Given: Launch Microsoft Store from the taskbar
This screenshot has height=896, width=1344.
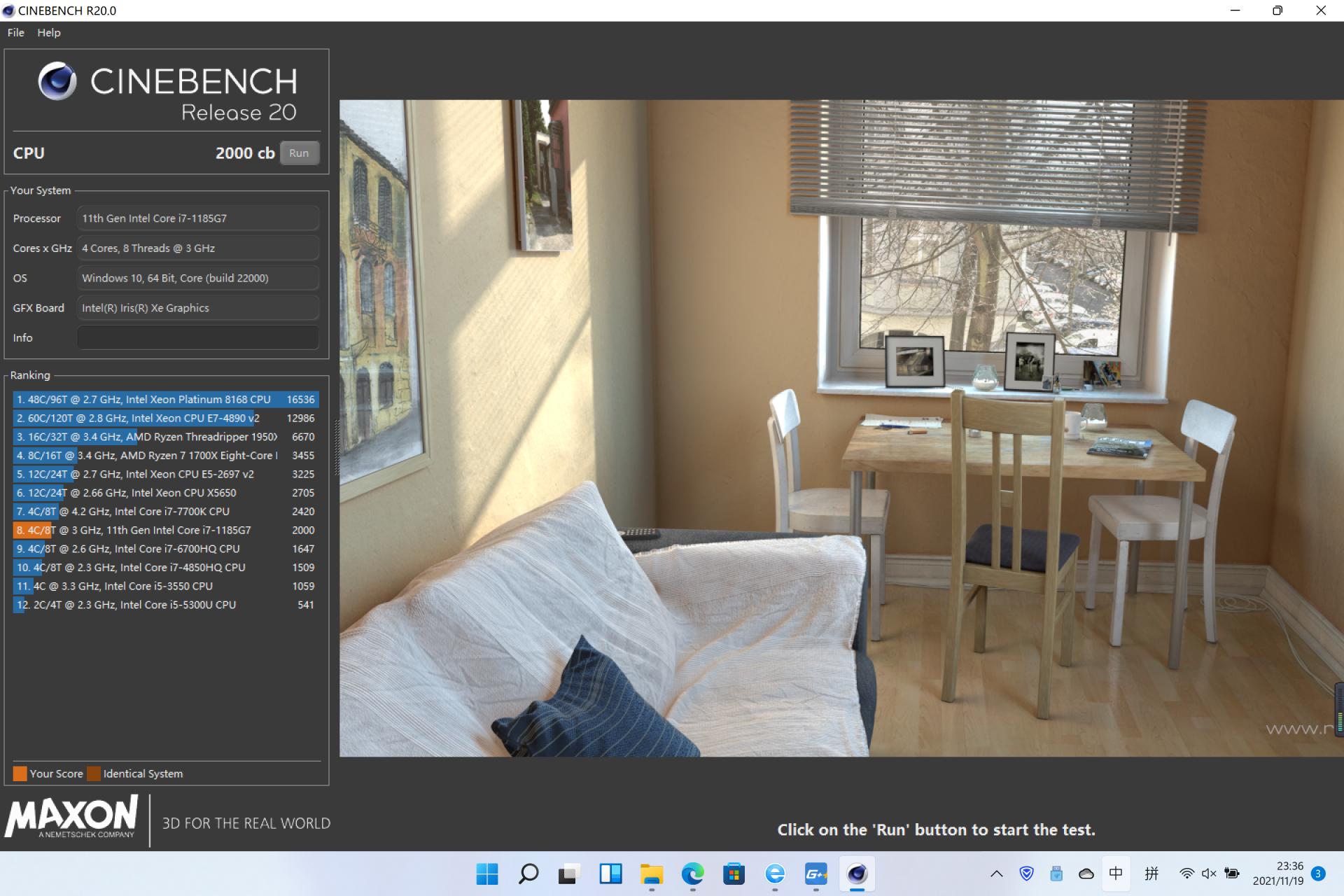Looking at the screenshot, I should click(x=734, y=874).
